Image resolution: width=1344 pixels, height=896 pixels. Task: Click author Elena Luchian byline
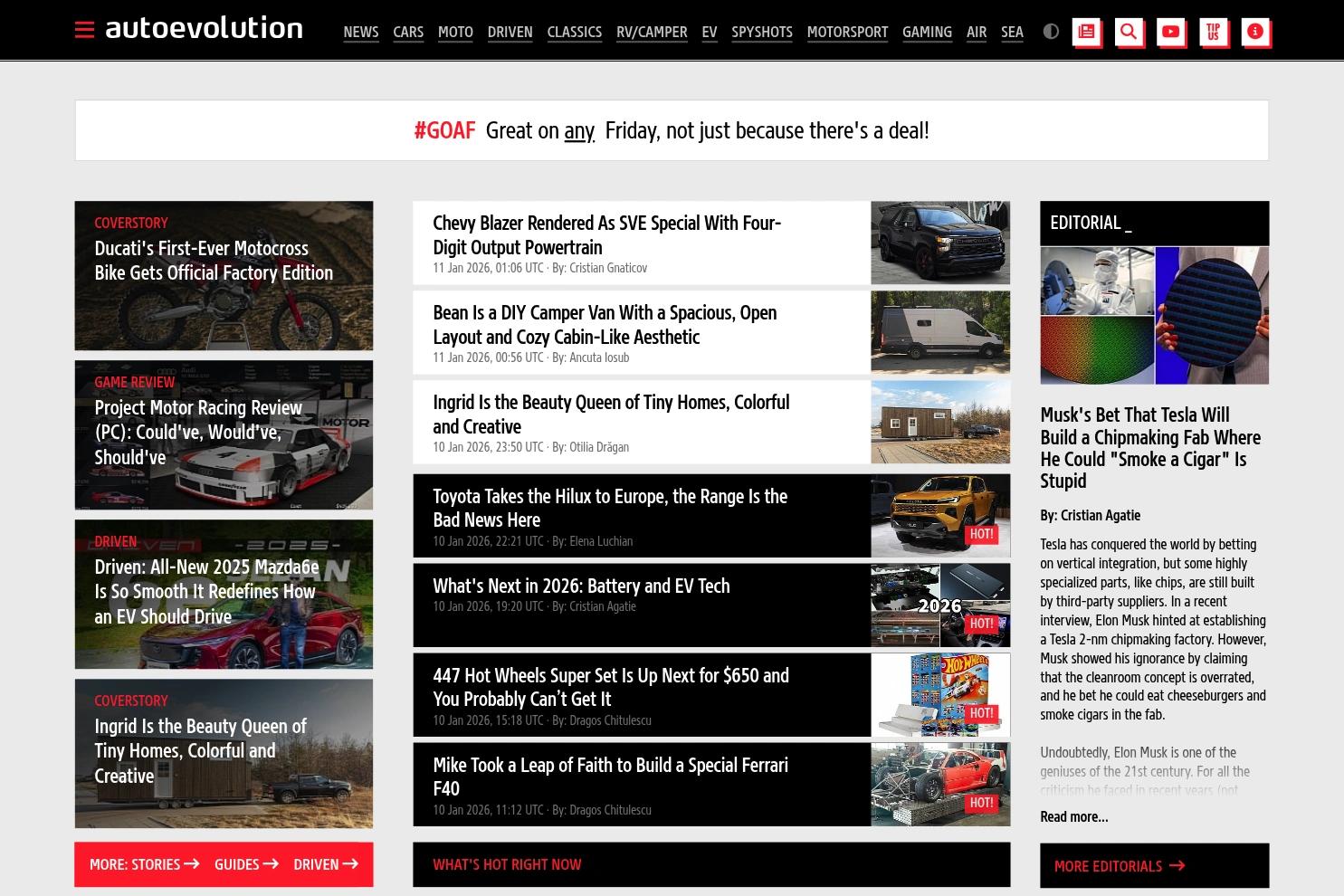pyautogui.click(x=601, y=541)
